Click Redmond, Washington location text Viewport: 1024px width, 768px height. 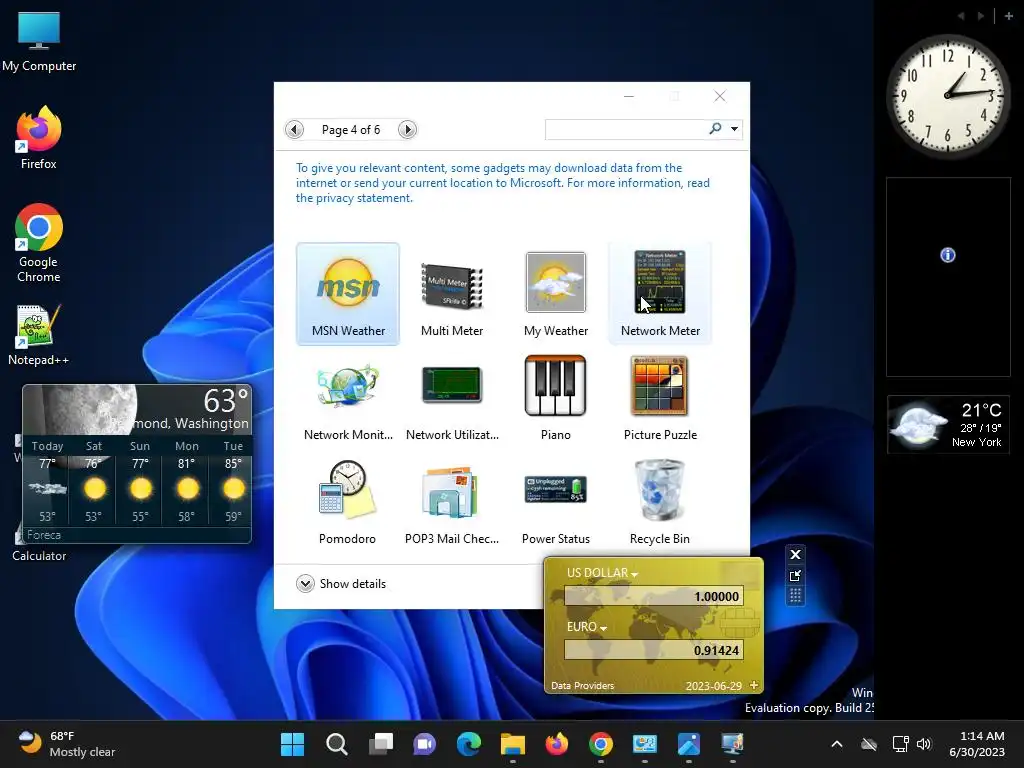tap(180, 423)
